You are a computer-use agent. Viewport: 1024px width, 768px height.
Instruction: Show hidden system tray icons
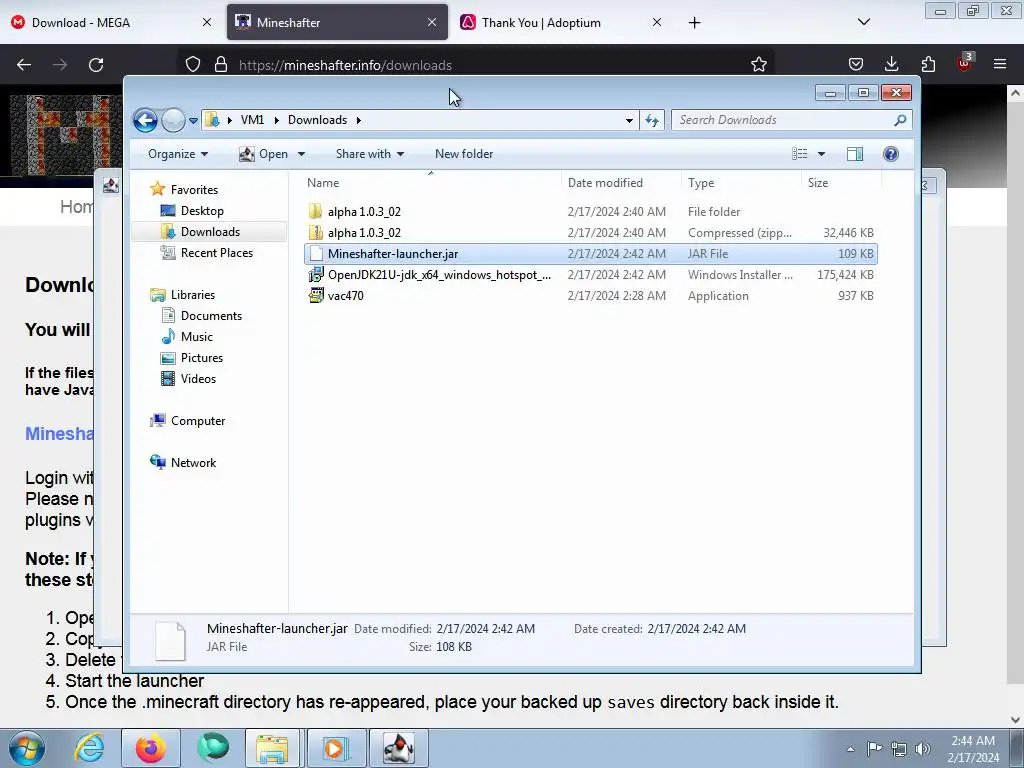click(x=850, y=749)
